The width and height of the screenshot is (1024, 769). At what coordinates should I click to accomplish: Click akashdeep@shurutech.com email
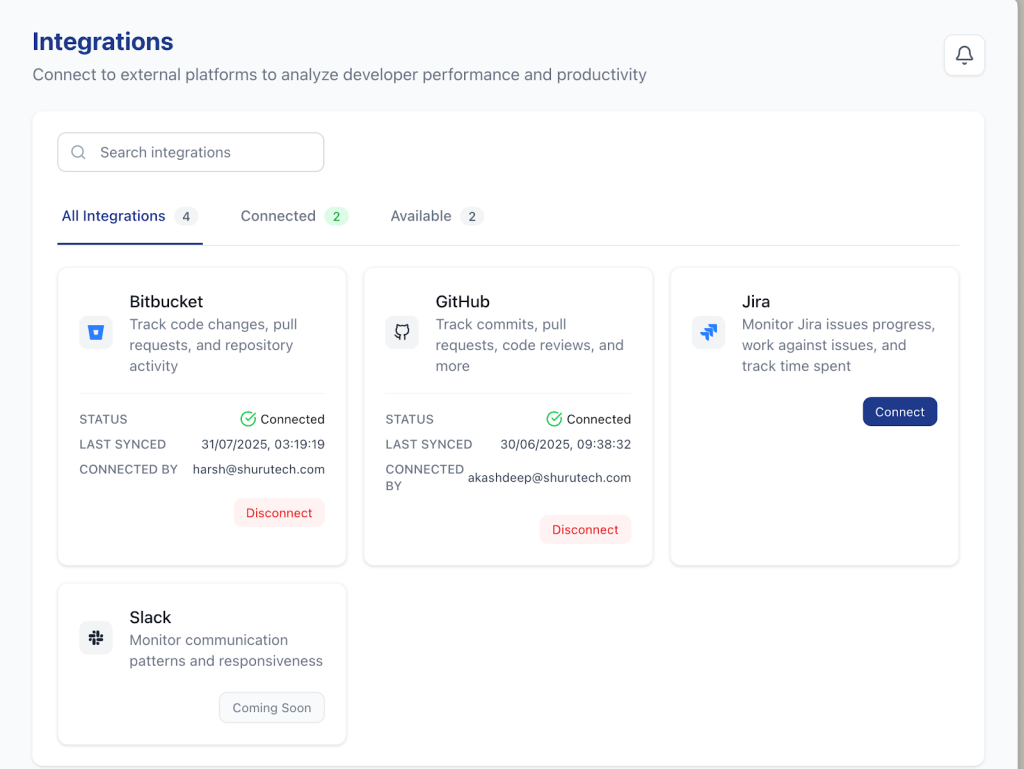pos(549,478)
